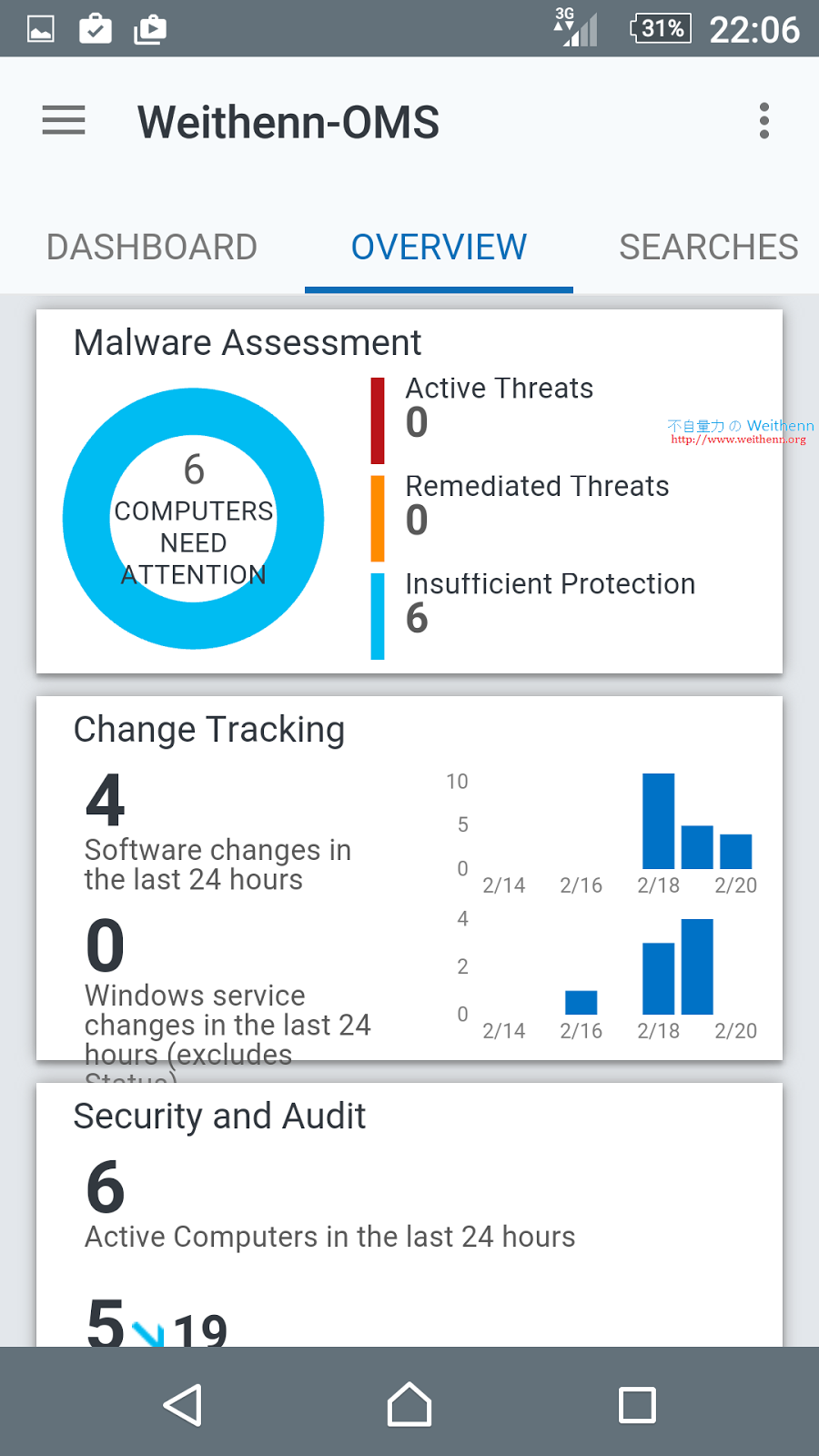Image resolution: width=819 pixels, height=1456 pixels.
Task: Tap the Android back button
Action: (x=183, y=1405)
